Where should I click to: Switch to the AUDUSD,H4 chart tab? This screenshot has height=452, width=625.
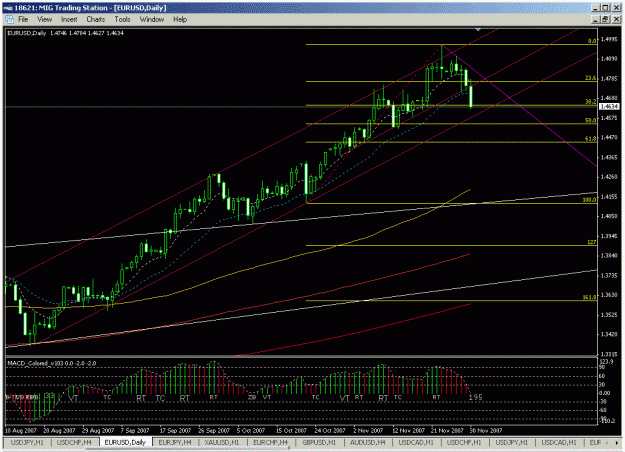(368, 442)
